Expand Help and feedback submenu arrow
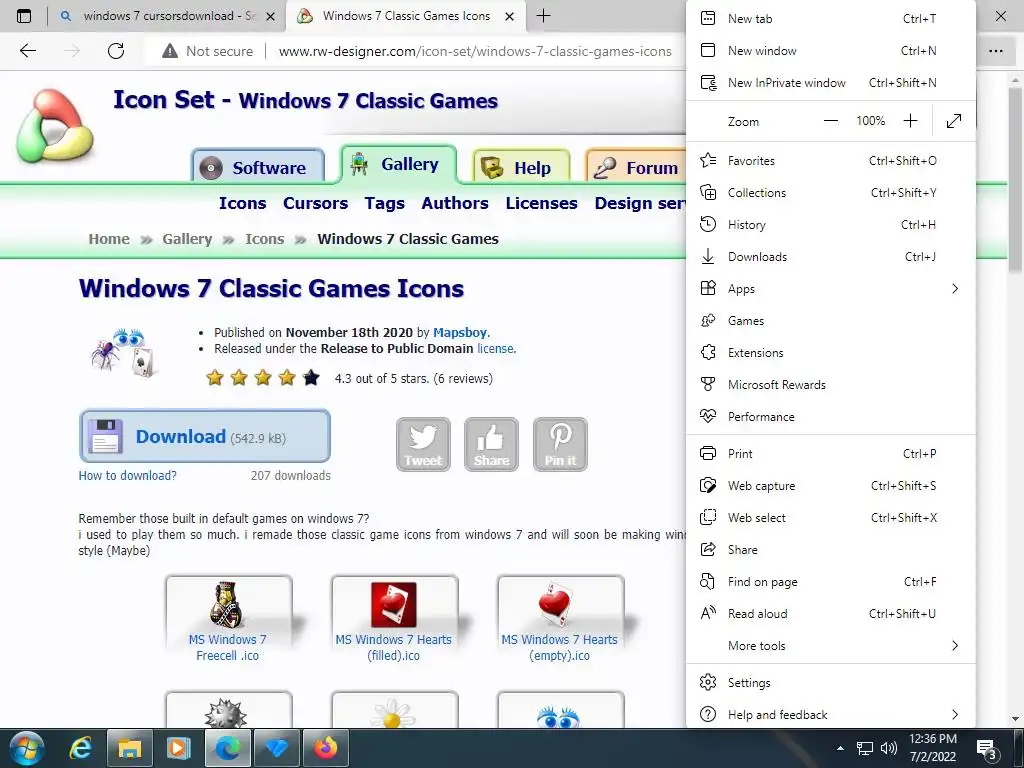The width and height of the screenshot is (1024, 768). (x=955, y=715)
